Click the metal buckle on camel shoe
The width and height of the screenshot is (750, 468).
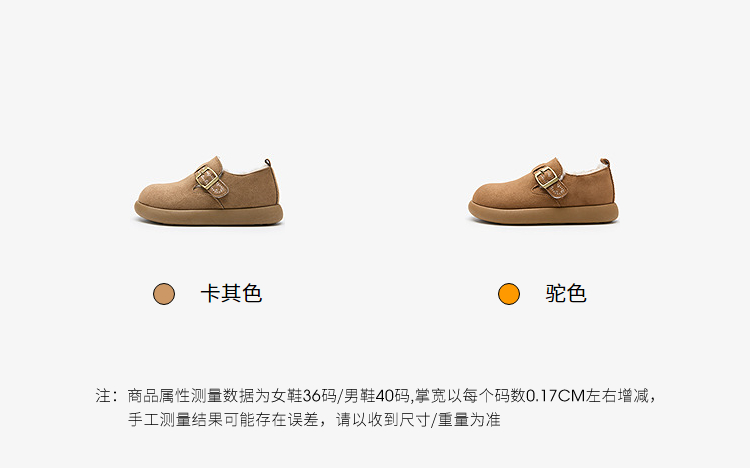[545, 177]
